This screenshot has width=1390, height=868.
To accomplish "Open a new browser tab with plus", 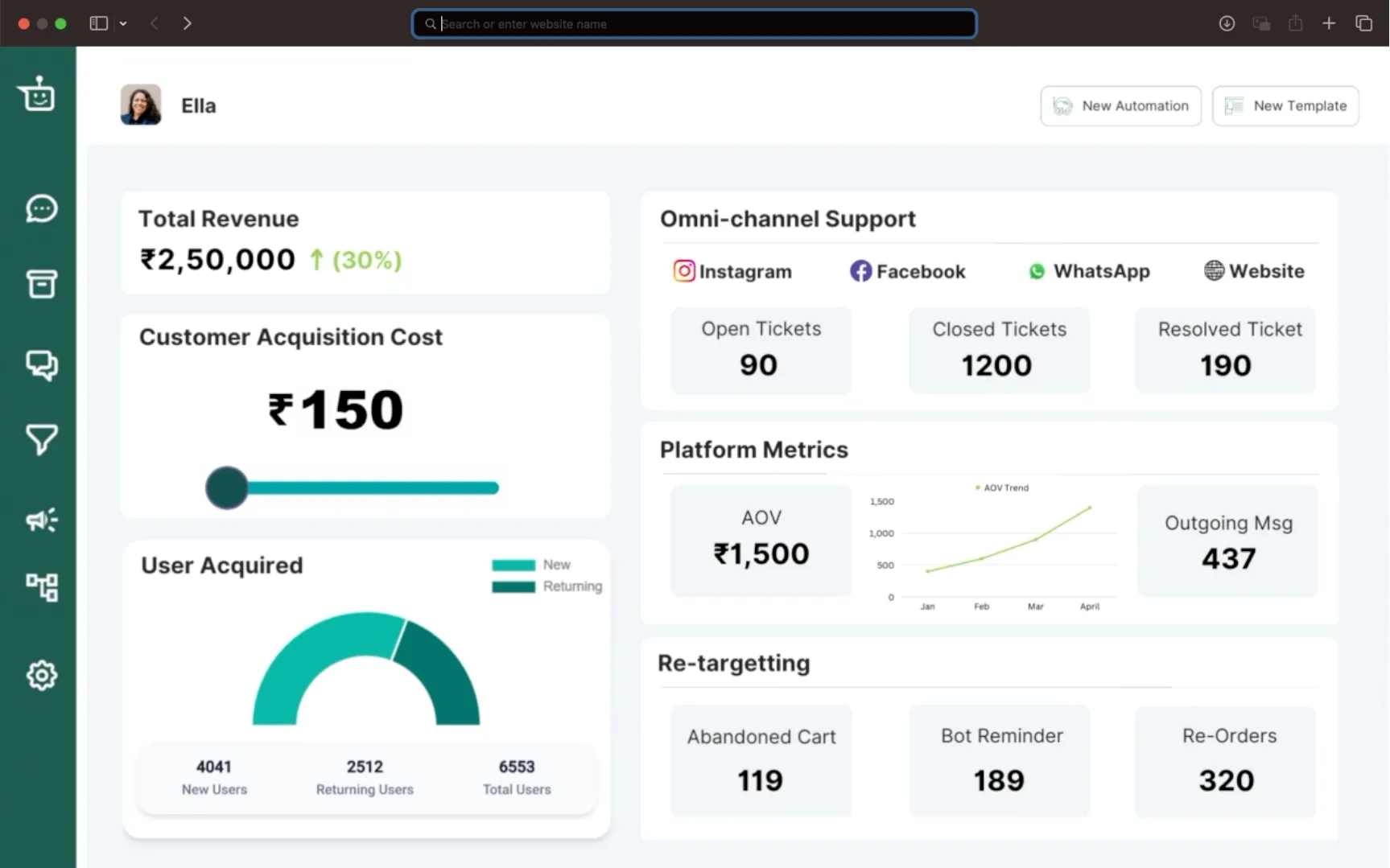I will pyautogui.click(x=1329, y=23).
